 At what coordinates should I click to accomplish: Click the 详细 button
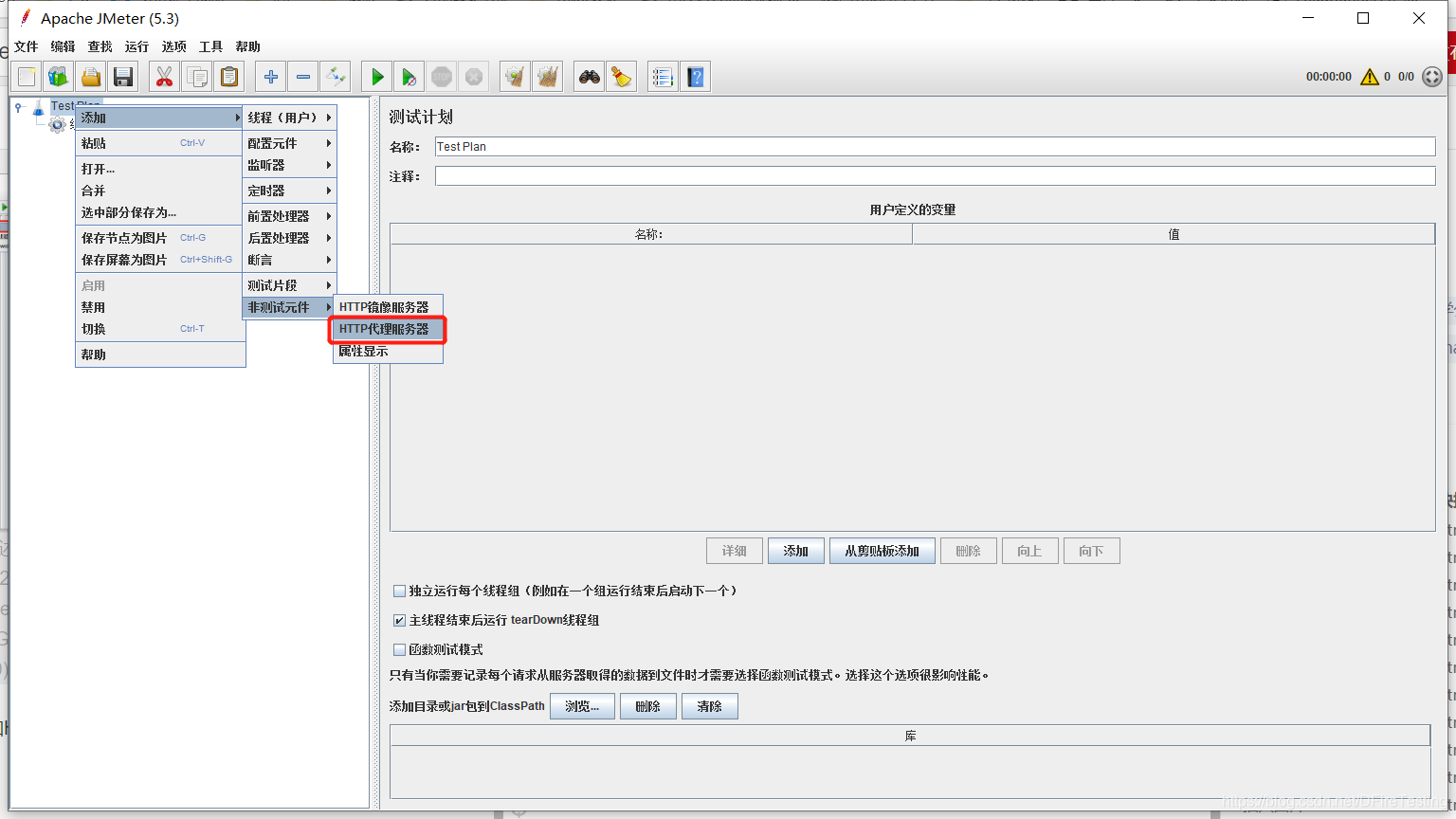pyautogui.click(x=735, y=551)
